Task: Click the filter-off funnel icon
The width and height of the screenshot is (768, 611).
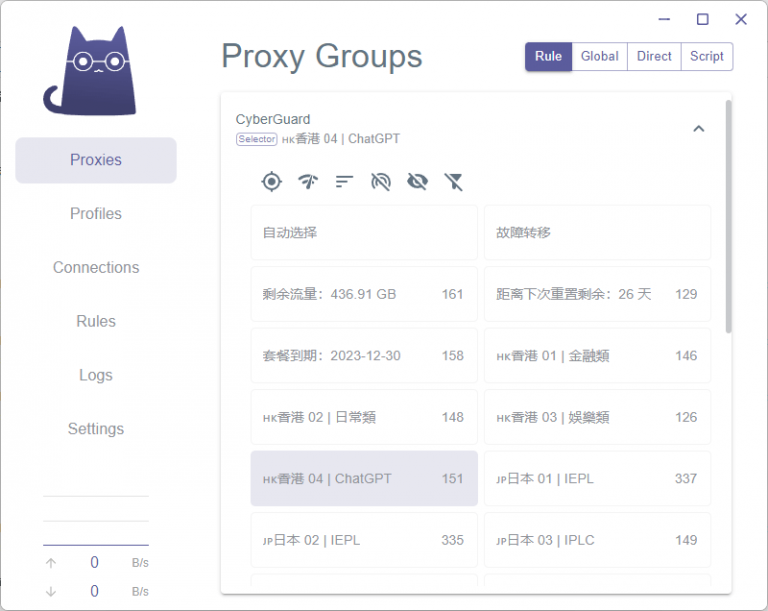Action: click(453, 181)
